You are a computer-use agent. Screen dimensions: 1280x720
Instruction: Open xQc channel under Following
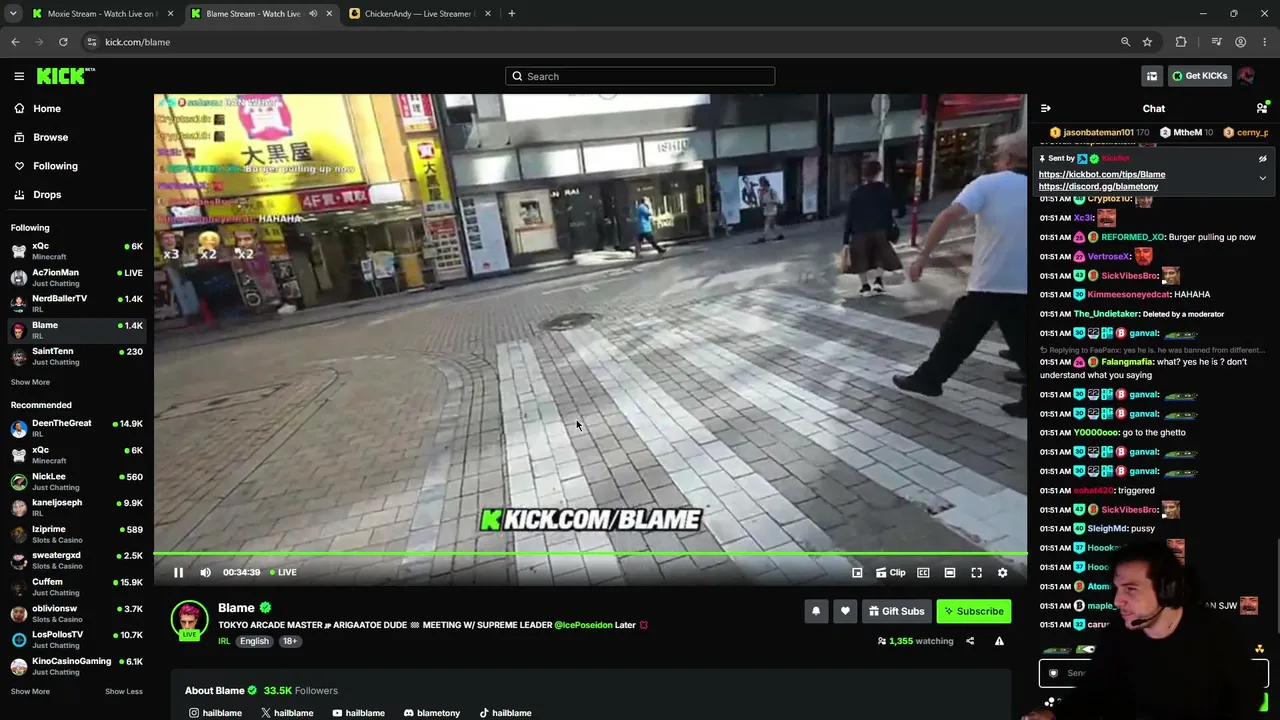(x=77, y=250)
